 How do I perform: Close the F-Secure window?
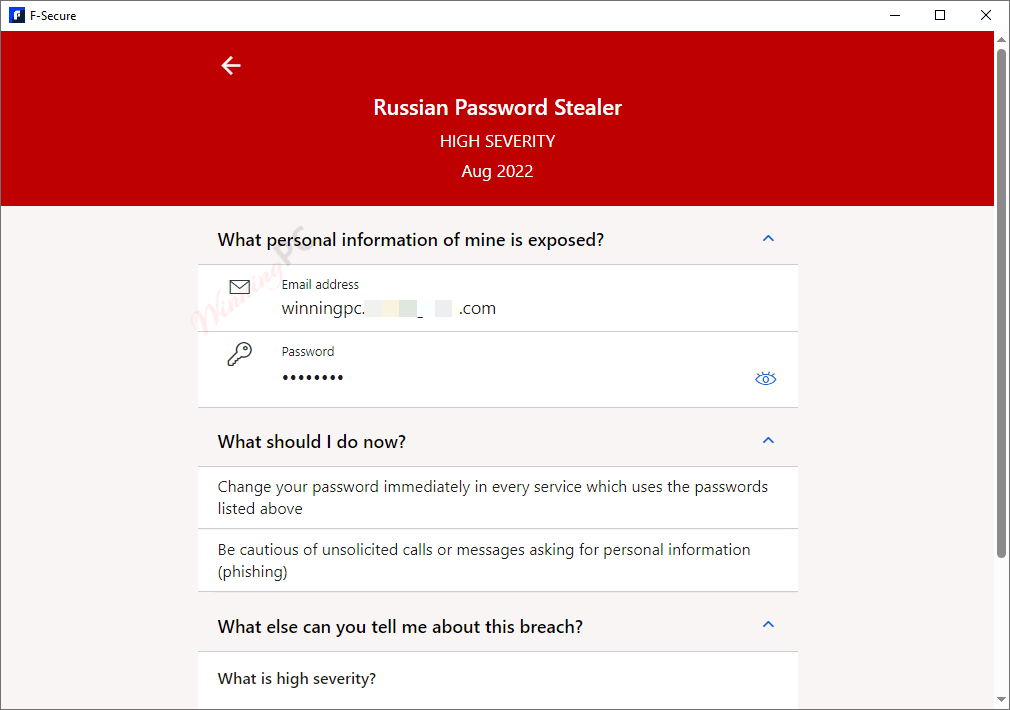(x=986, y=15)
